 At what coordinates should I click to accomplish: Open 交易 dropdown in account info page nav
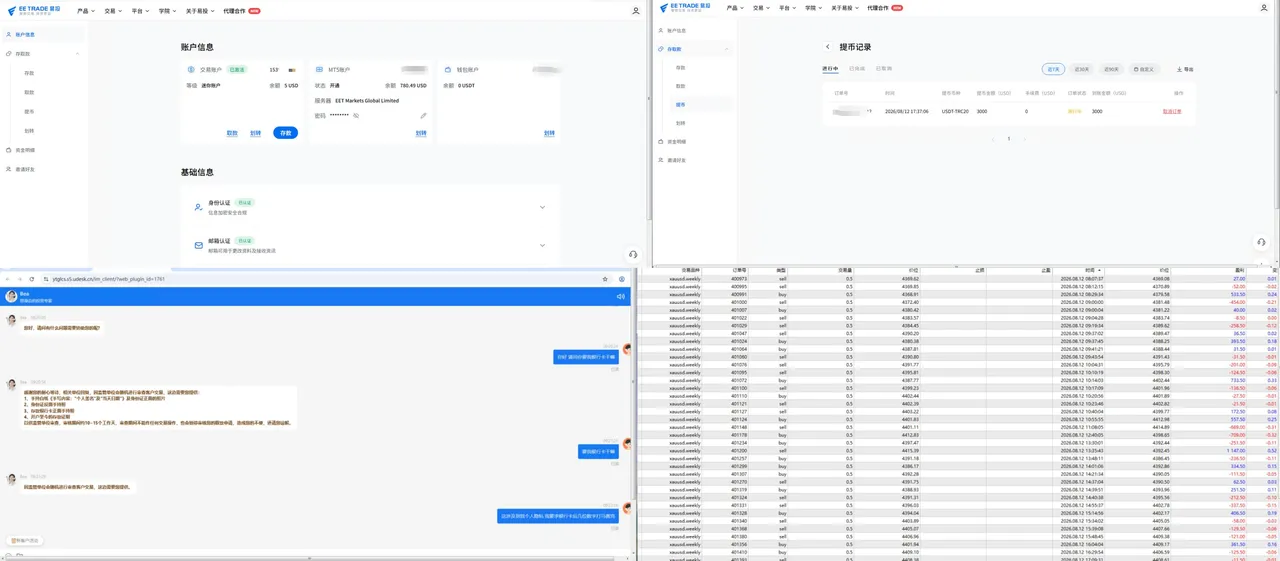coord(113,11)
